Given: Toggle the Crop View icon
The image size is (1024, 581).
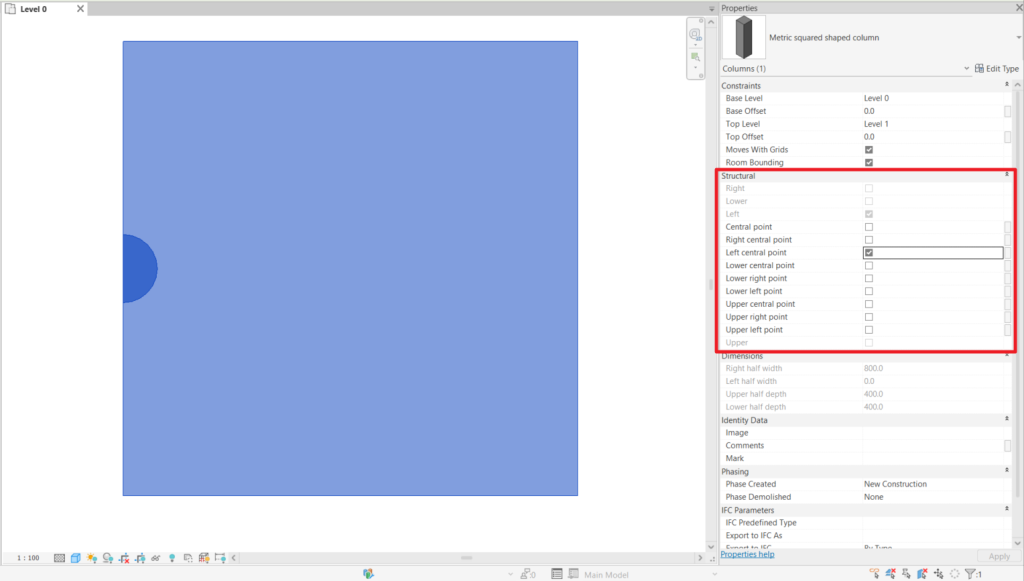Looking at the screenshot, I should point(123,558).
